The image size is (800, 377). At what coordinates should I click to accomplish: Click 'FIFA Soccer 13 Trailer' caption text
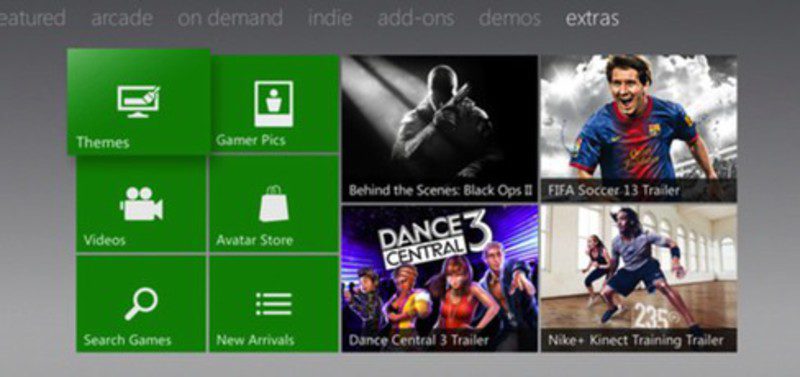(x=614, y=191)
